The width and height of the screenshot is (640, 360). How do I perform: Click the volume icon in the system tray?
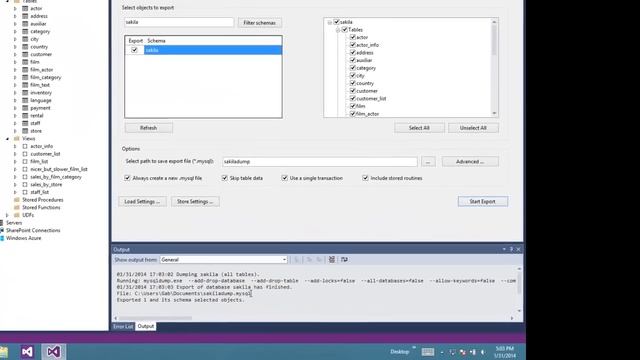pos(483,352)
